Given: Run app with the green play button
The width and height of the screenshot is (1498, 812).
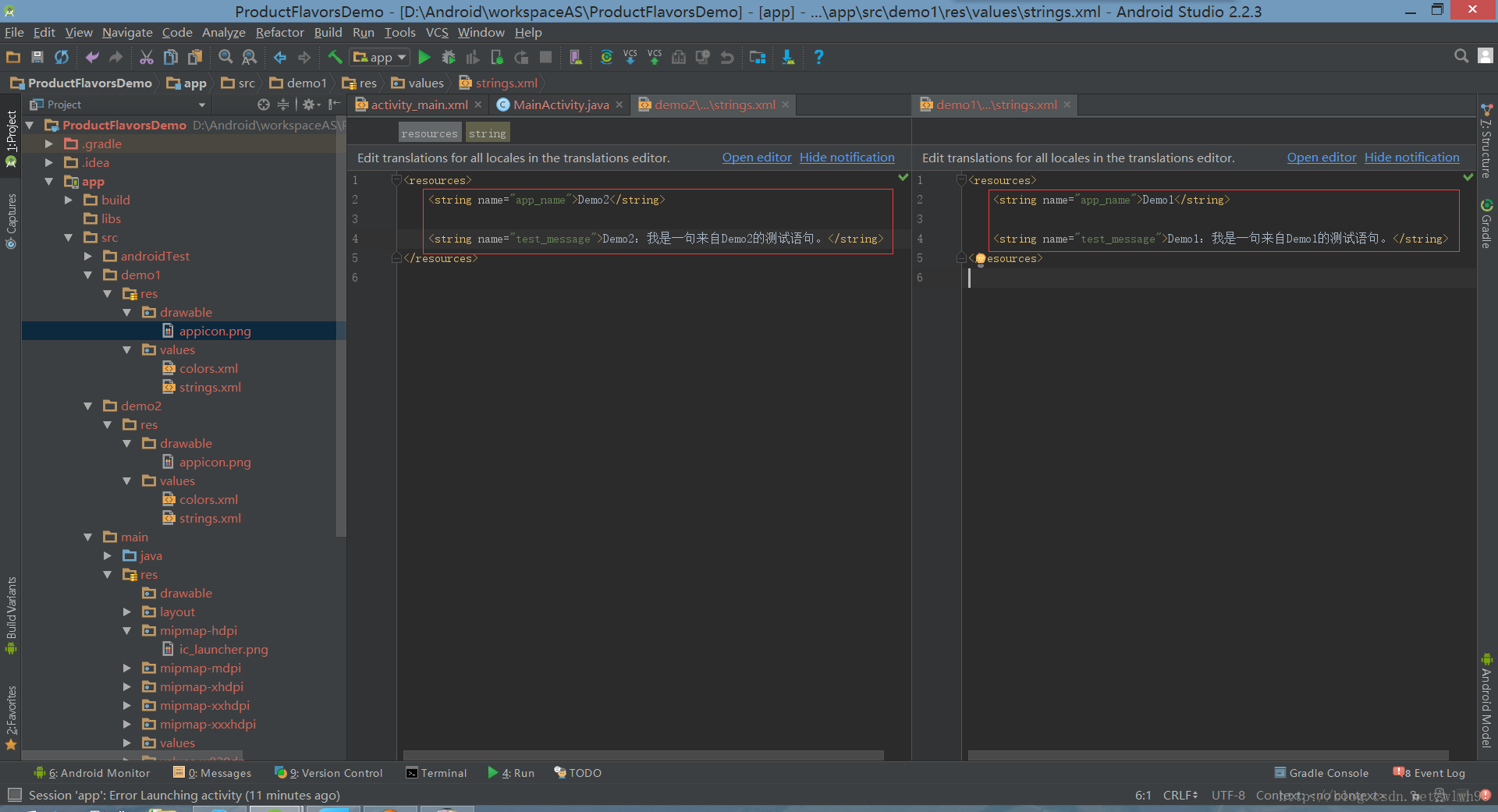Looking at the screenshot, I should click(424, 57).
